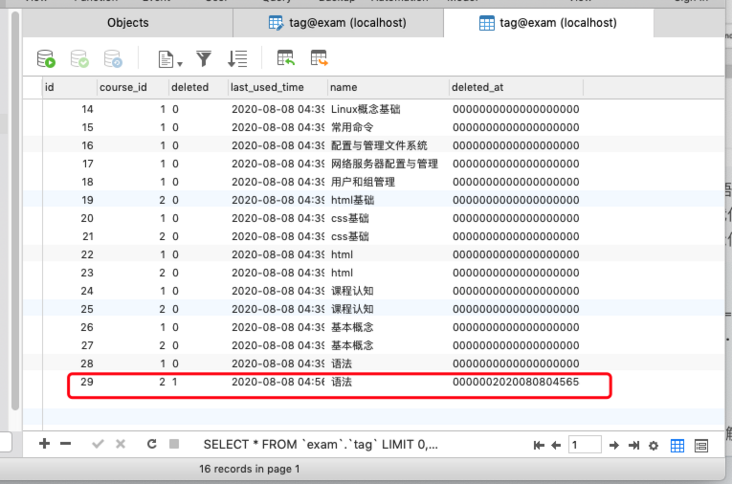The height and width of the screenshot is (484, 732).
Task: Click deleted_at value 000000202008080​4565
Action: point(515,382)
